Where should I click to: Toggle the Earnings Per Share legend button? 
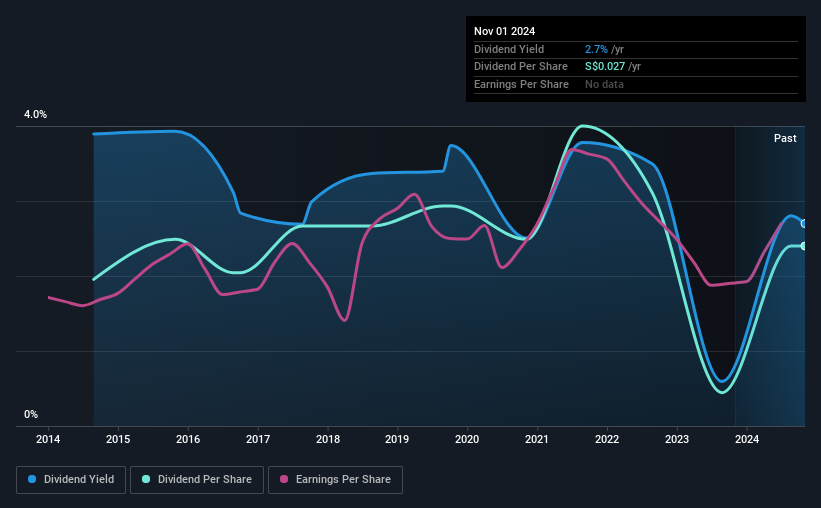coord(335,480)
